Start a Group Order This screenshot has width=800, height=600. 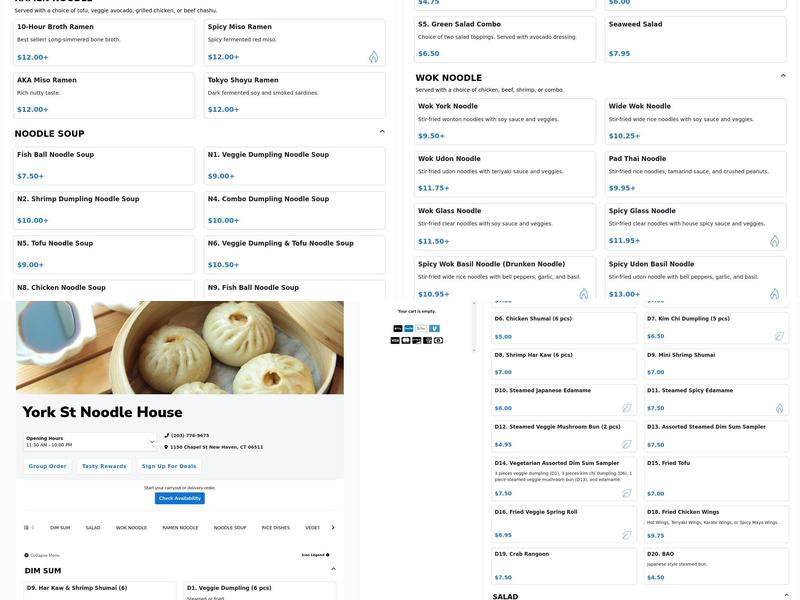tap(48, 466)
